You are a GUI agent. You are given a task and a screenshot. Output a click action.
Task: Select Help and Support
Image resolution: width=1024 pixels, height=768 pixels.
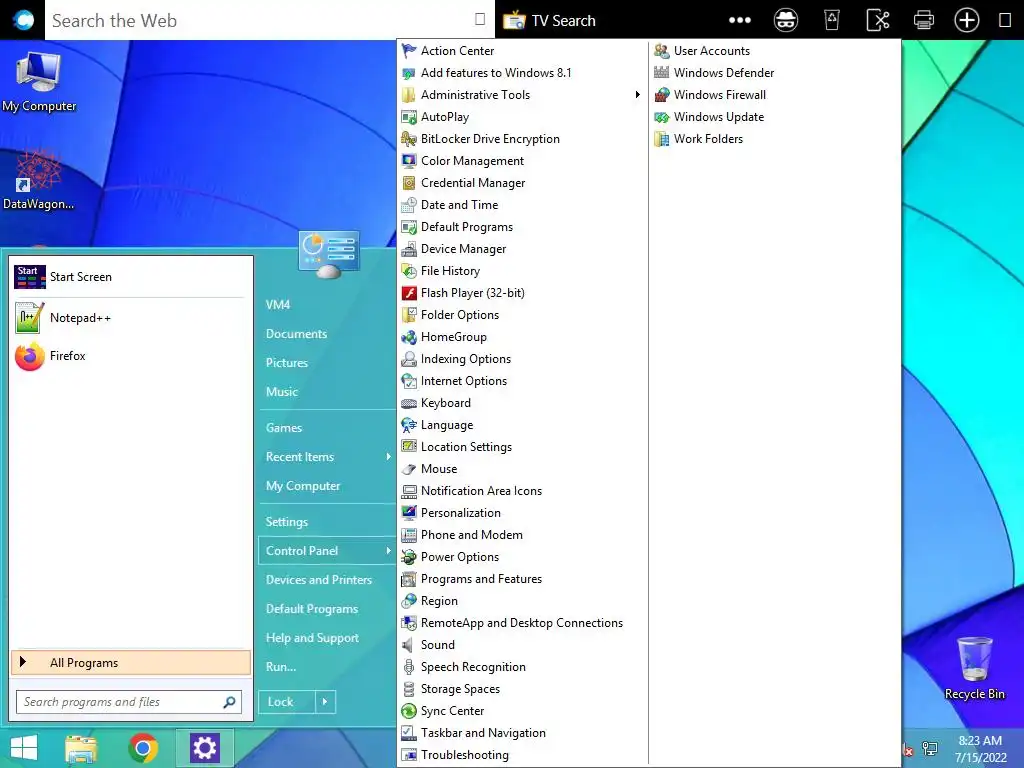coord(312,638)
